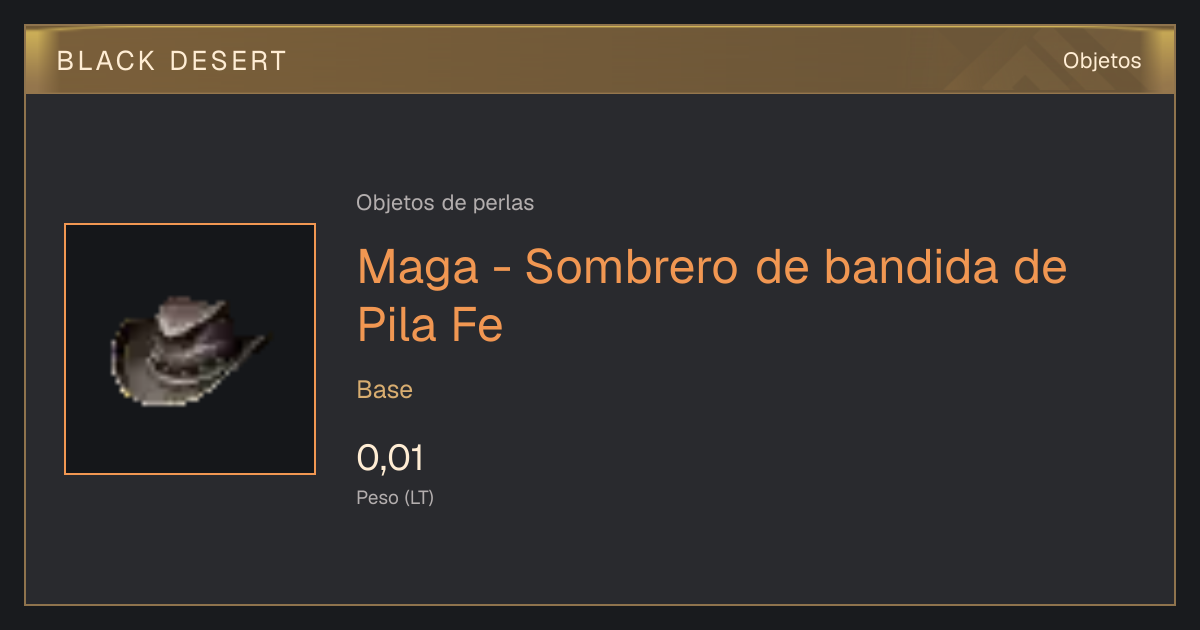Open the Objetos link in the header
This screenshot has height=630, width=1200.
pyautogui.click(x=1102, y=60)
